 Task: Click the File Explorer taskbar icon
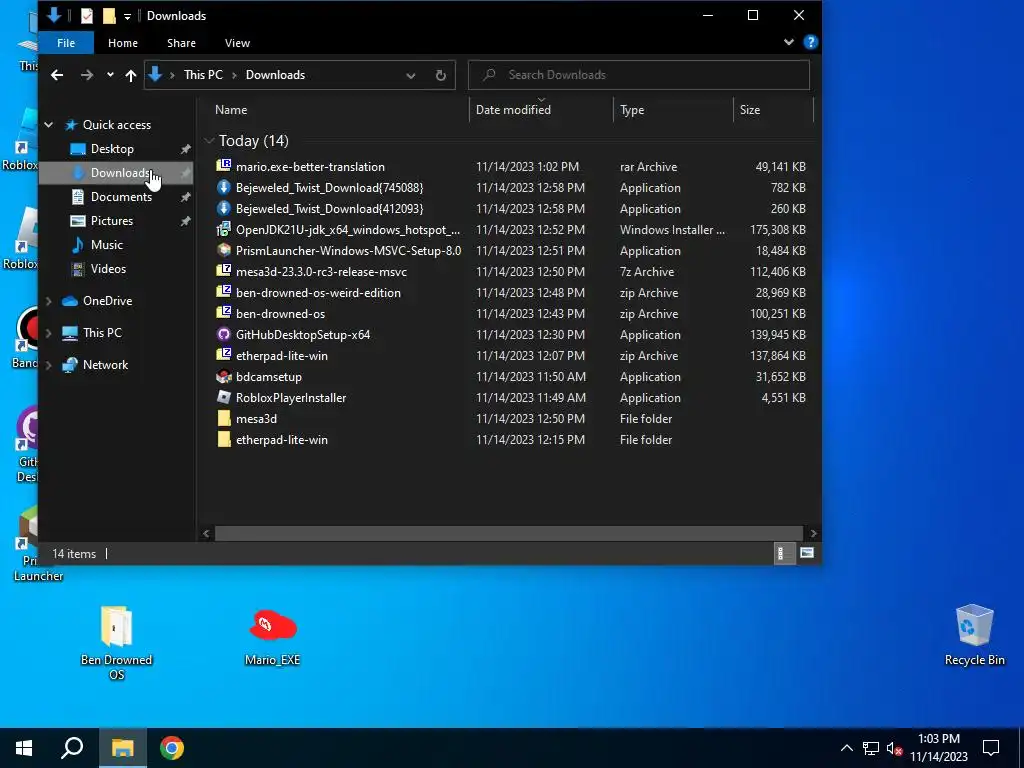pos(122,748)
